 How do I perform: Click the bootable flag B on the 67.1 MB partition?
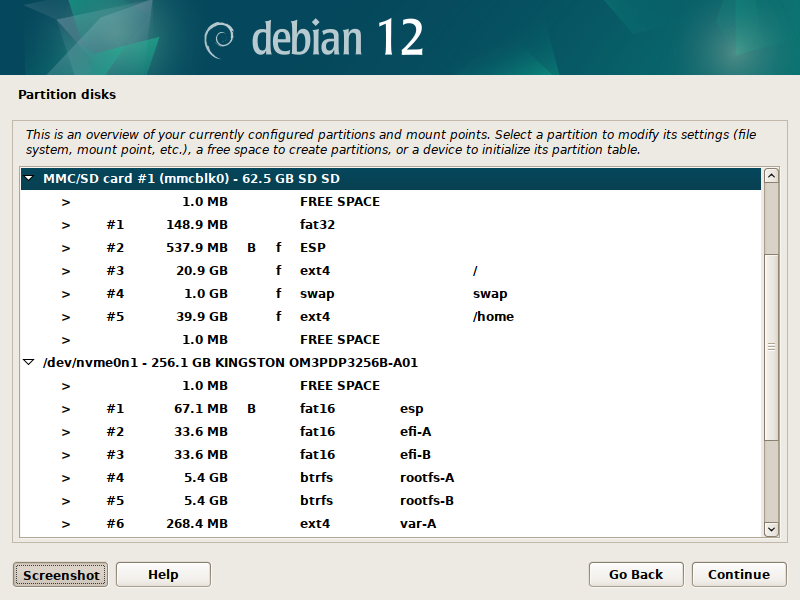[x=251, y=408]
